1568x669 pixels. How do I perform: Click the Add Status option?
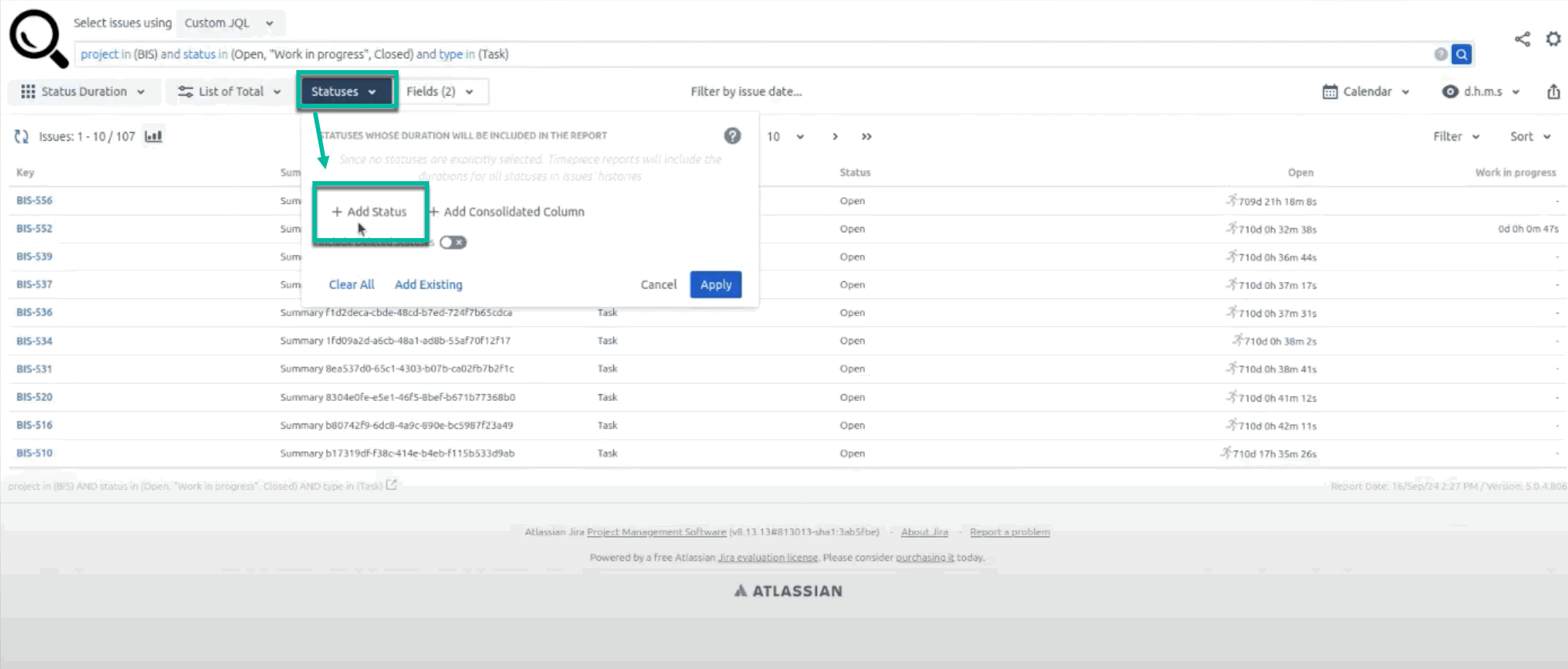coord(369,212)
